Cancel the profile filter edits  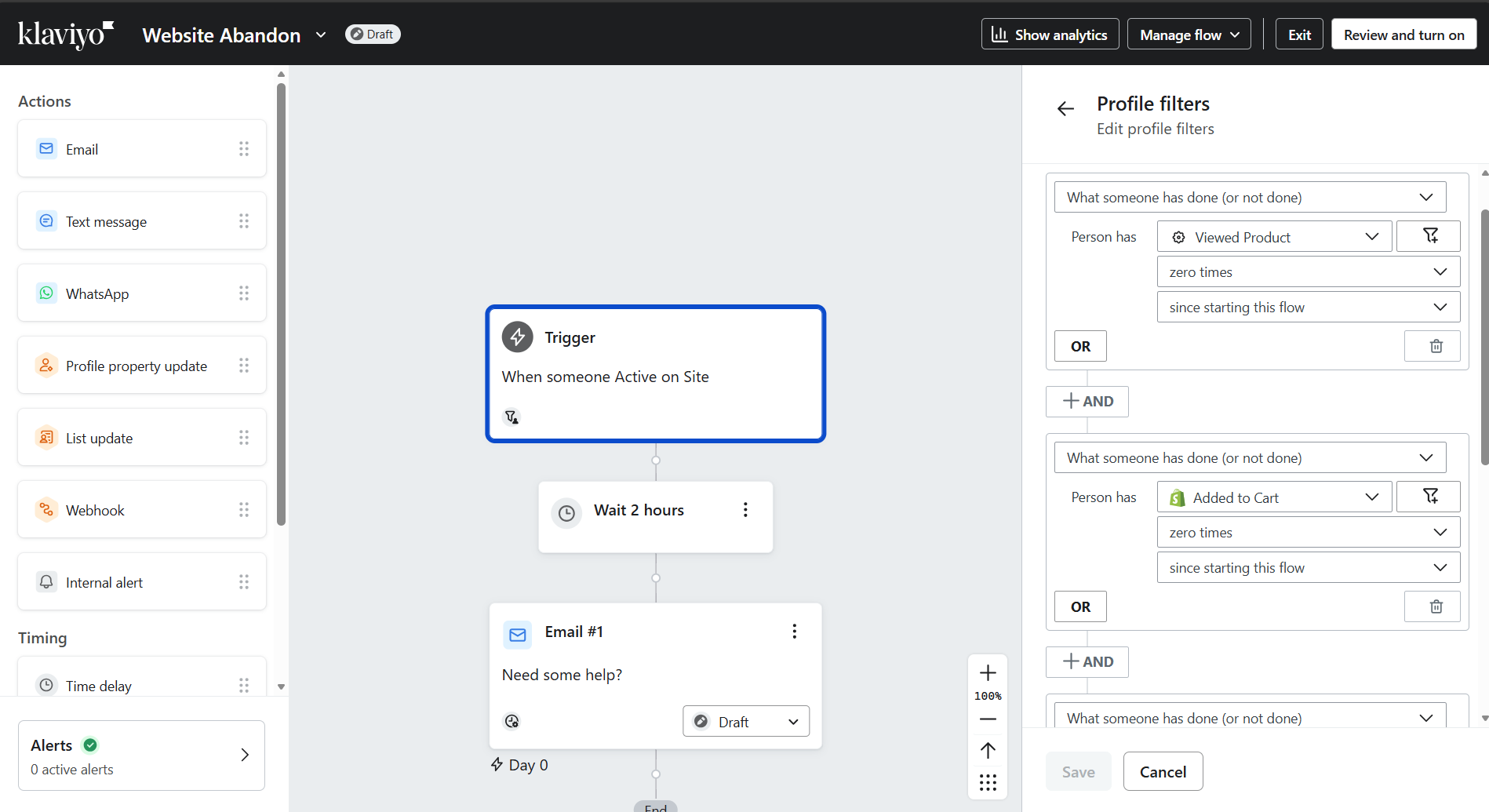(1163, 771)
